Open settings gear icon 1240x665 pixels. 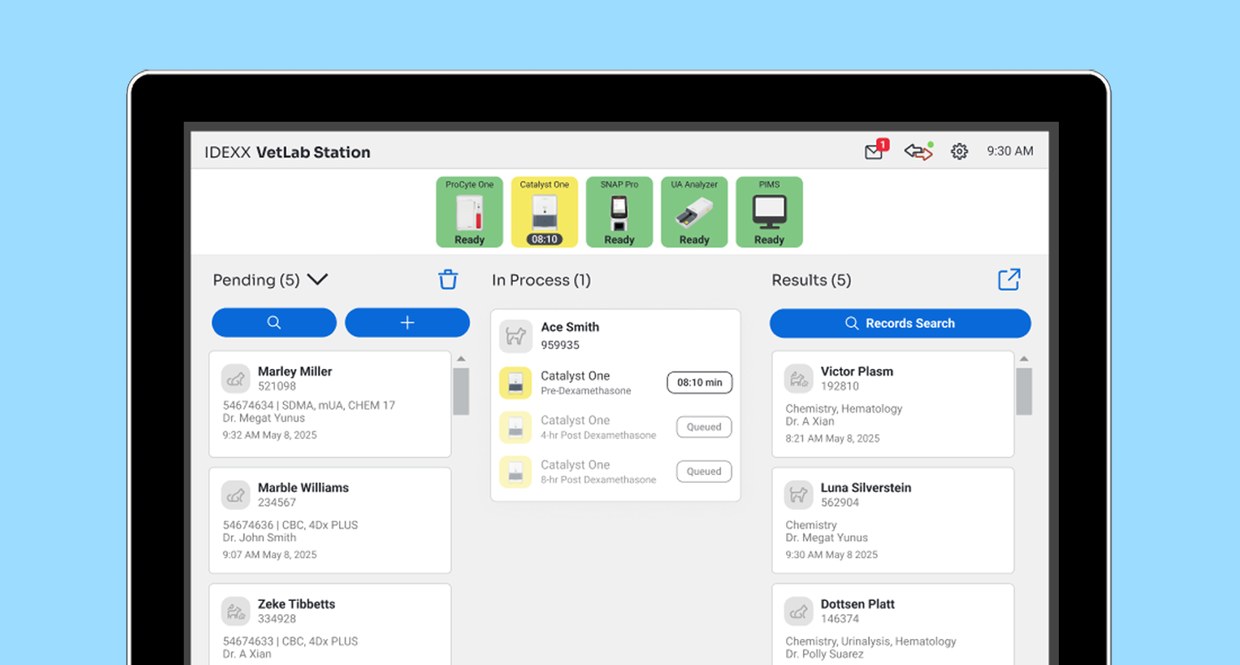[959, 152]
